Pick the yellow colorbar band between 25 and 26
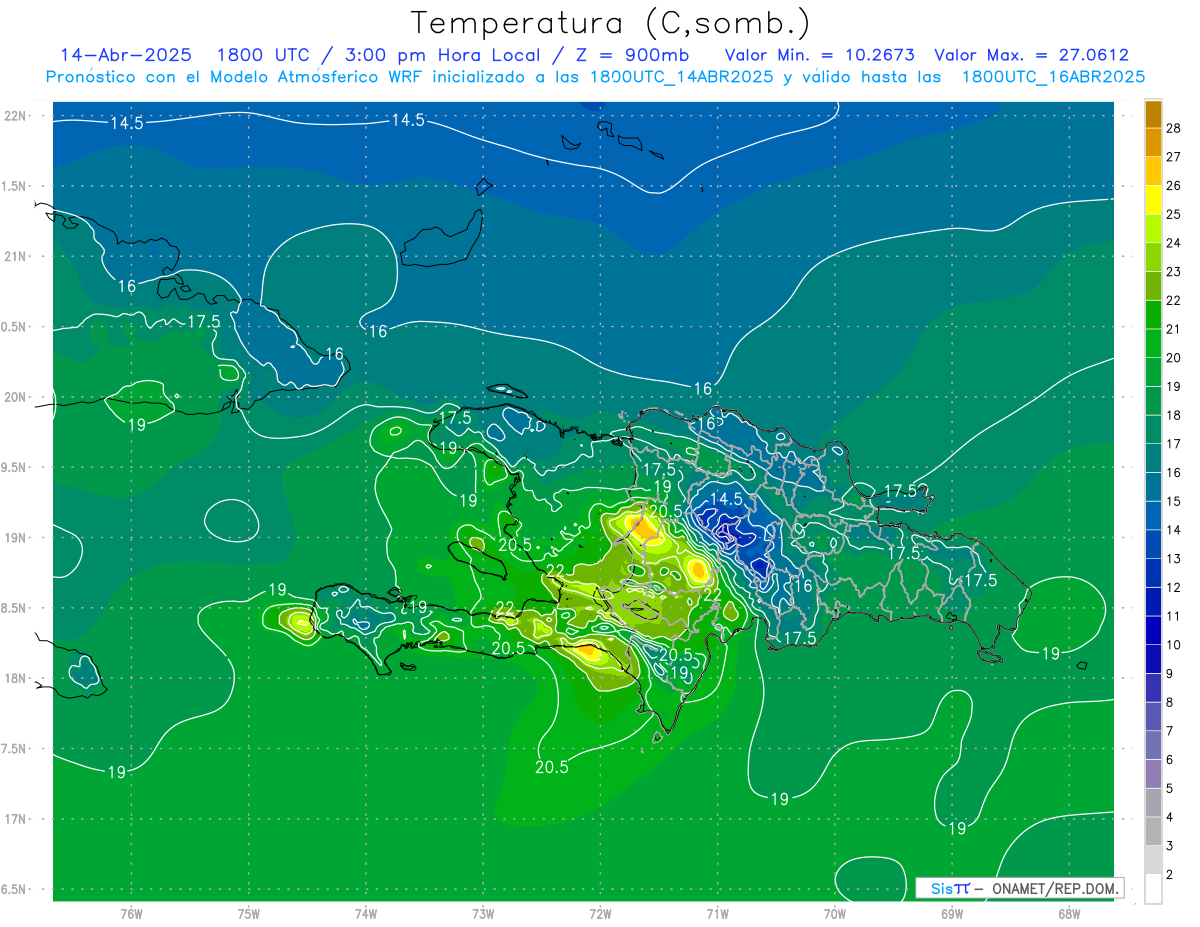The height and width of the screenshot is (927, 1200). click(1153, 200)
